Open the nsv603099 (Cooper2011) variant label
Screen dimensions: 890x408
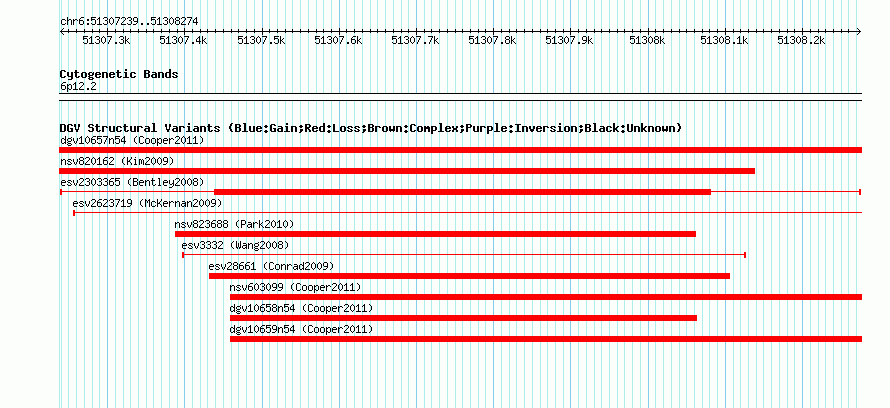[295, 287]
